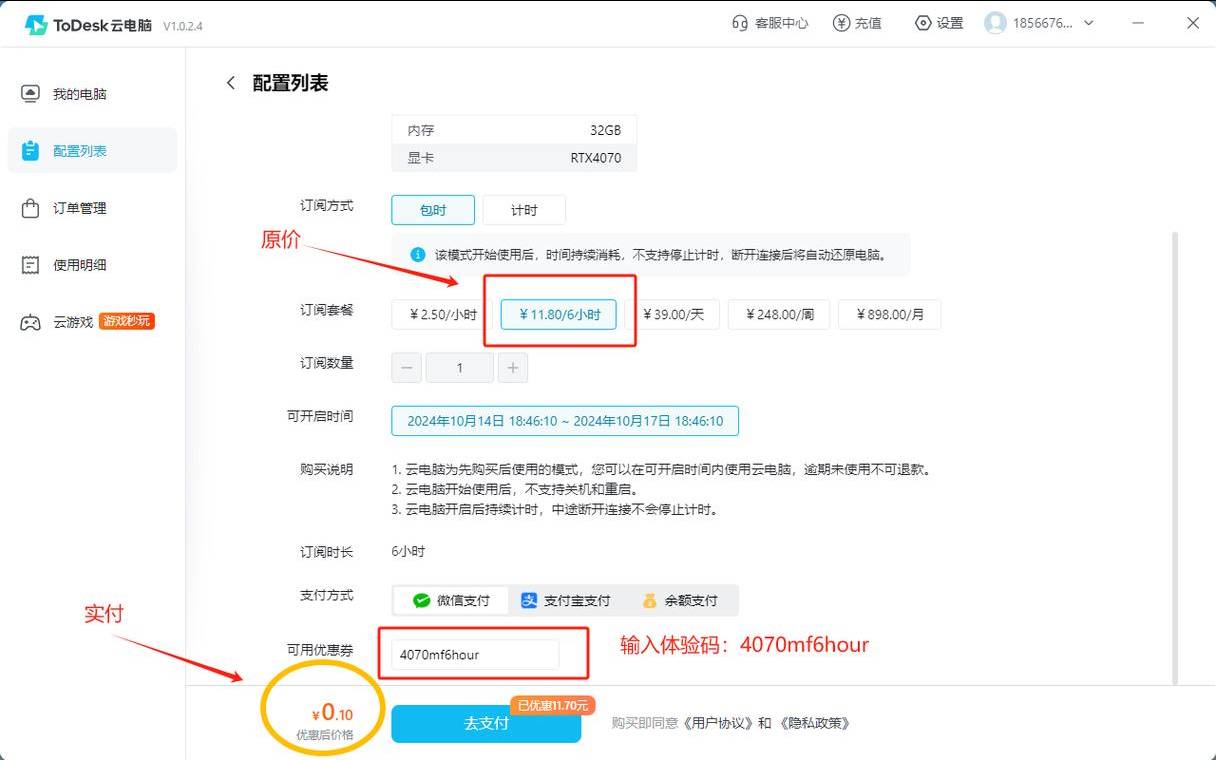Viewport: 1216px width, 760px height.
Task: Open 云游戏 in sidebar
Action: click(x=72, y=322)
